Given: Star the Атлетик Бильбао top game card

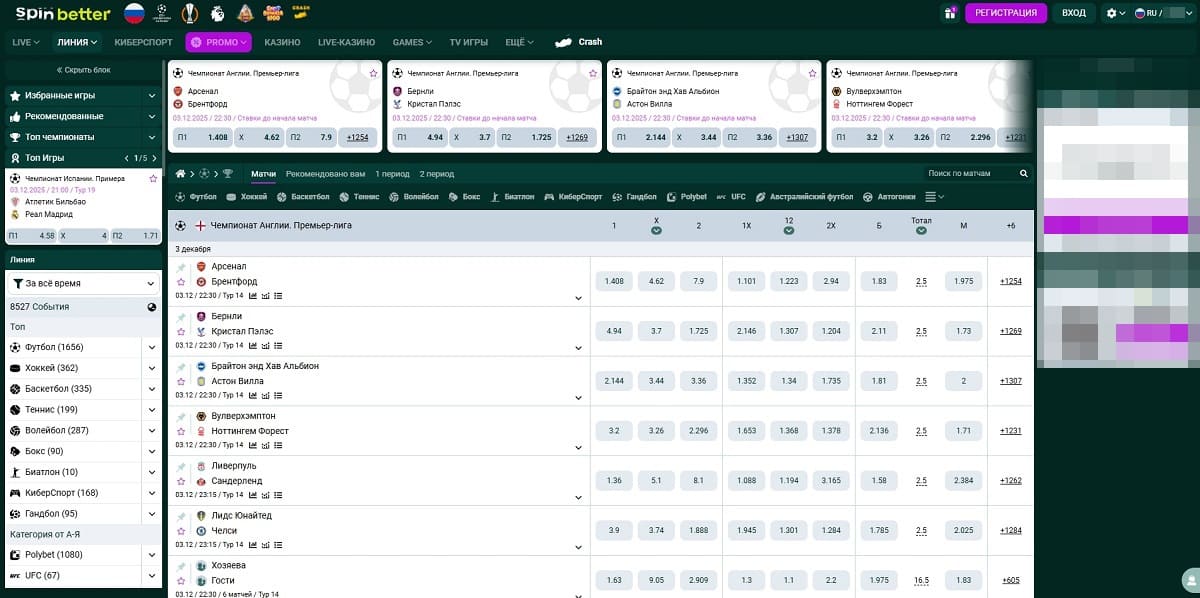Looking at the screenshot, I should 153,178.
